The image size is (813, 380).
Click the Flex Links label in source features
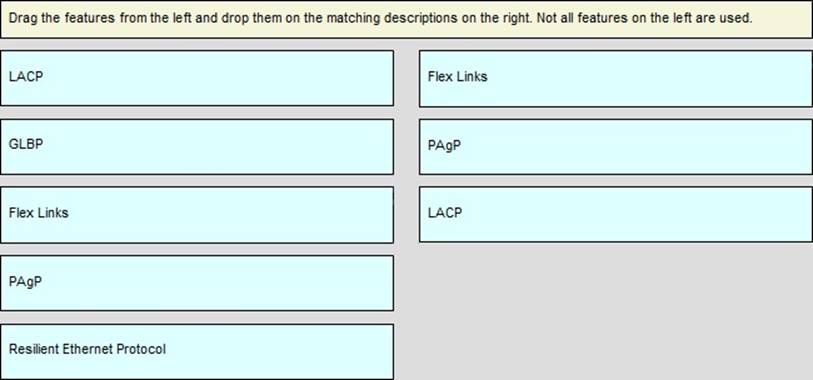pyautogui.click(x=38, y=213)
